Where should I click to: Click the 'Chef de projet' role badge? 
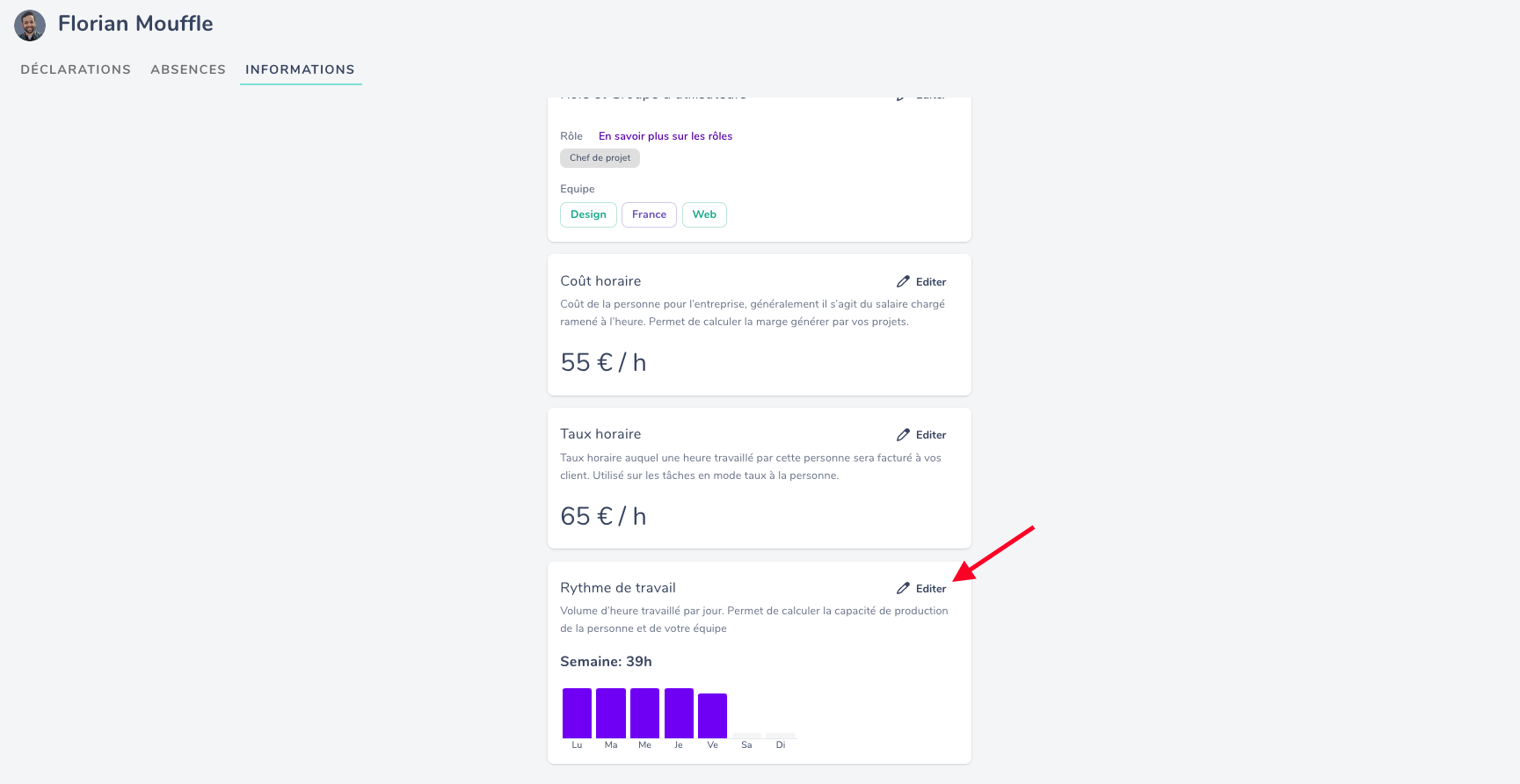pyautogui.click(x=600, y=158)
